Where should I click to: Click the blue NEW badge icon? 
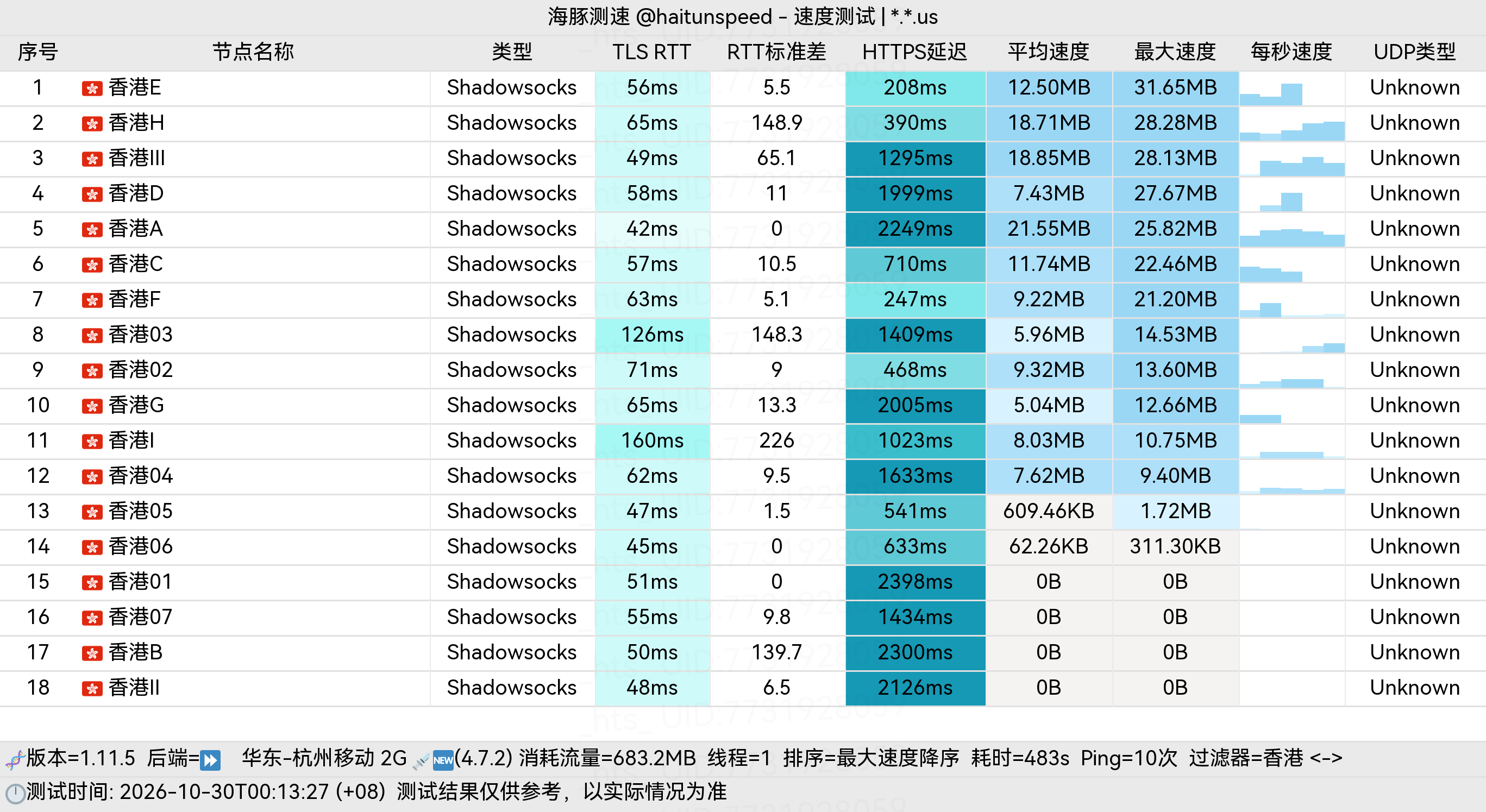442,759
